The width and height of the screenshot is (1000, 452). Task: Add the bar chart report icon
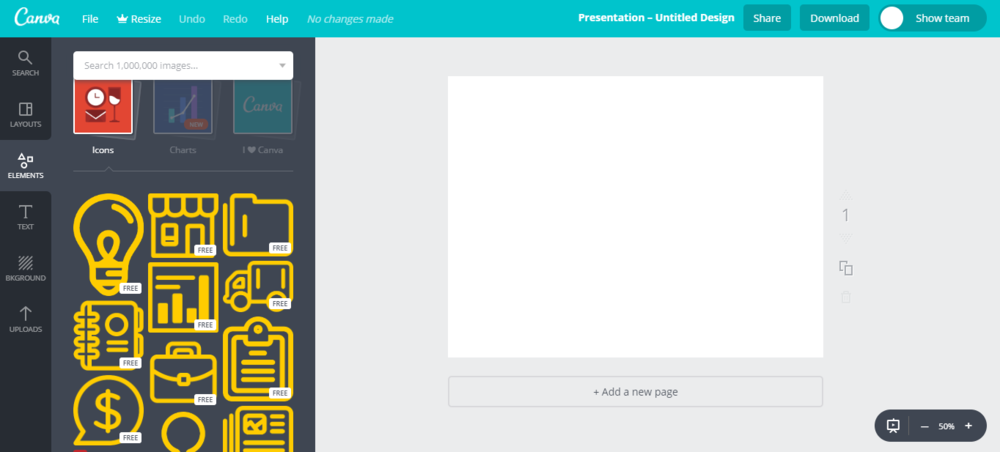tap(182, 297)
